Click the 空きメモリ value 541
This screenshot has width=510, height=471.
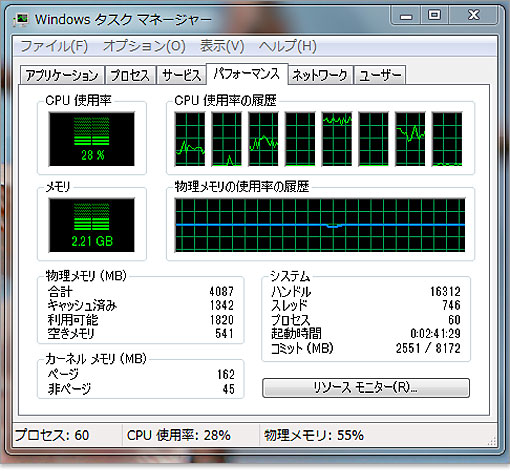(x=224, y=333)
